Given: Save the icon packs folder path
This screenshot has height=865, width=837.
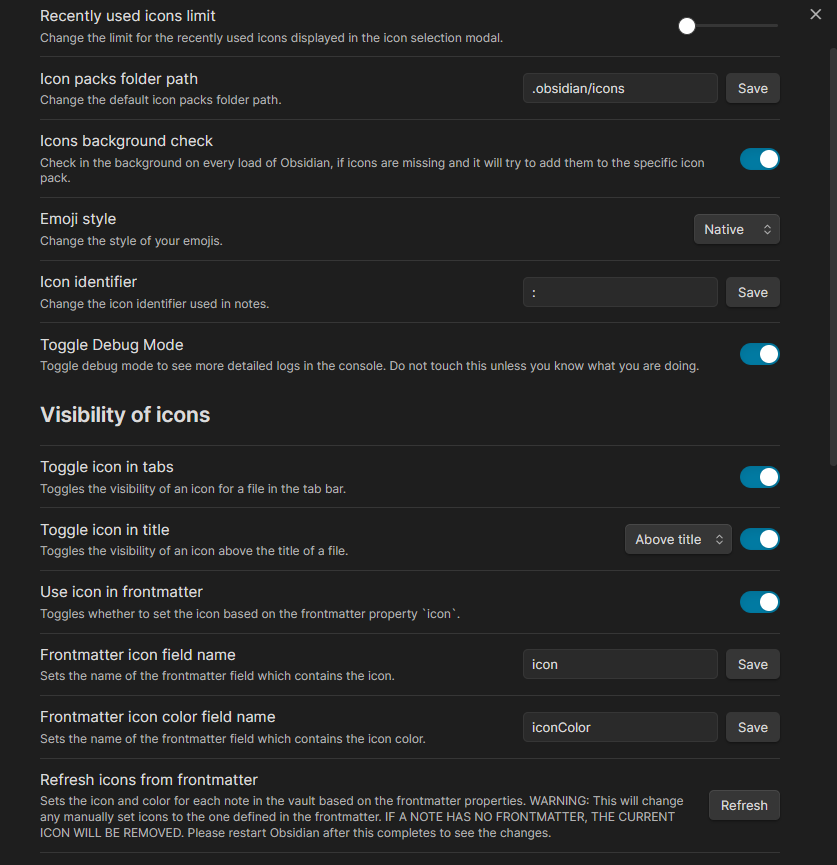Looking at the screenshot, I should point(752,88).
